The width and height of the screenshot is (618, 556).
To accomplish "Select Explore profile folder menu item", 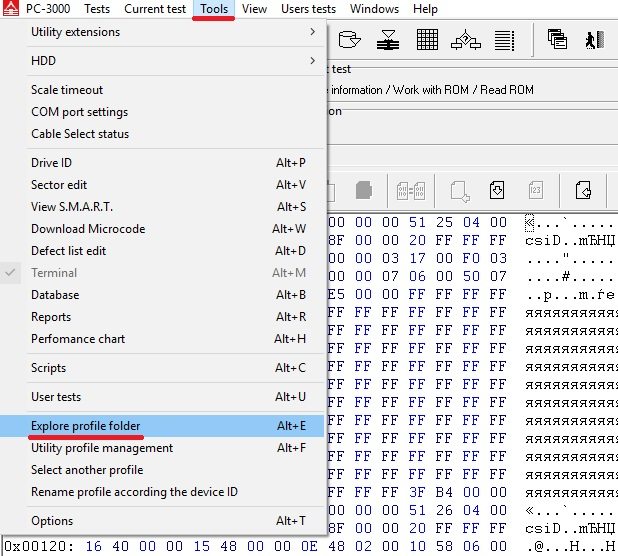I will click(87, 426).
